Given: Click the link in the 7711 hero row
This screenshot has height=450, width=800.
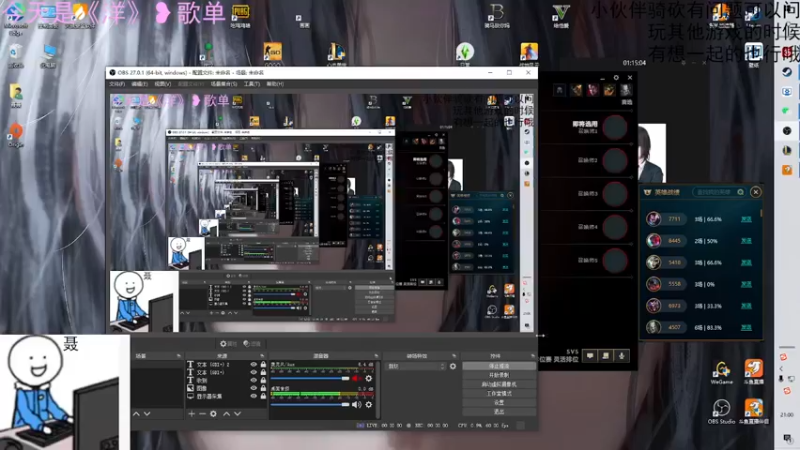Looking at the screenshot, I should (746, 219).
